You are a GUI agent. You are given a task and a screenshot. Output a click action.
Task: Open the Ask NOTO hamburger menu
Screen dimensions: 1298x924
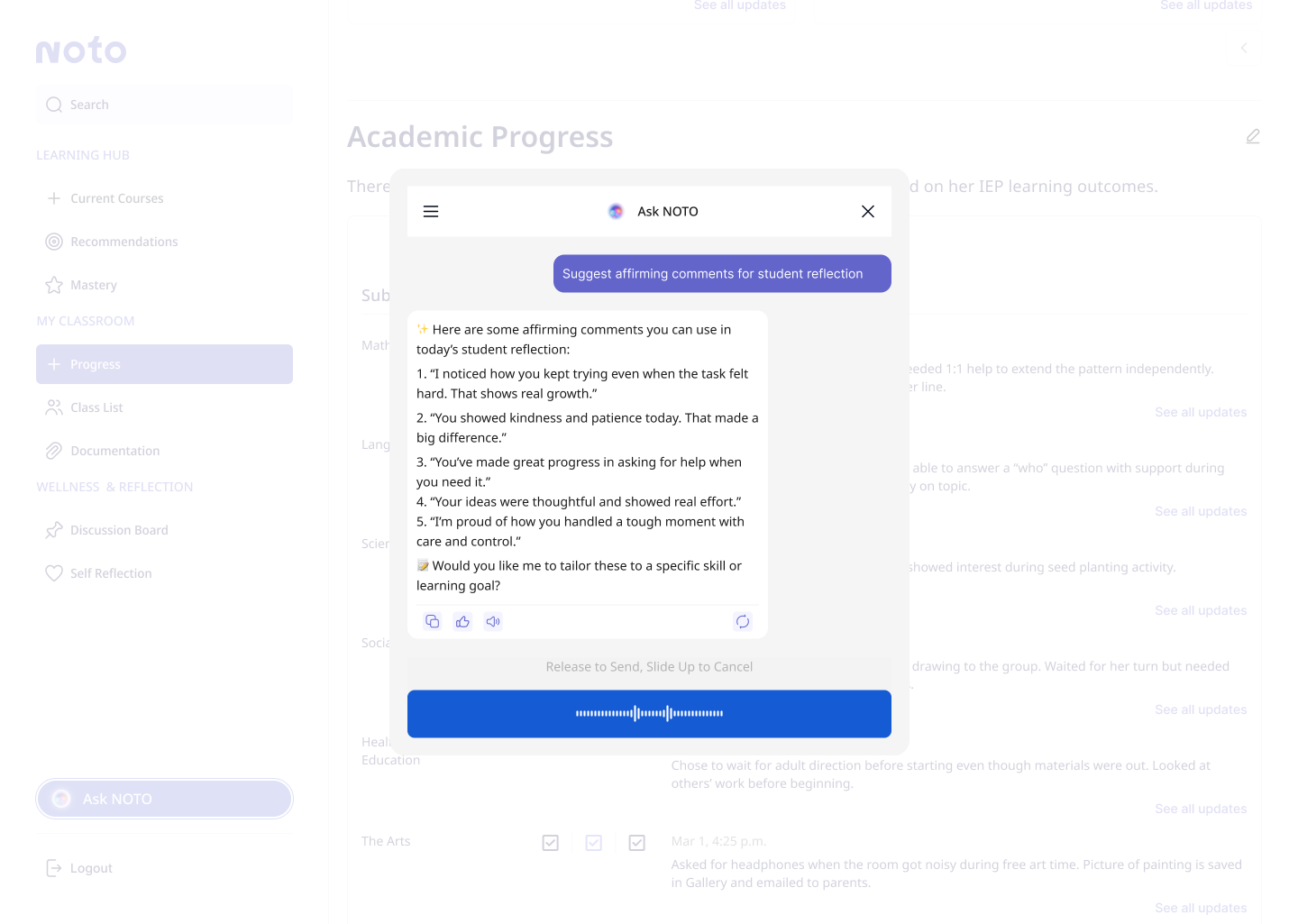tap(431, 212)
